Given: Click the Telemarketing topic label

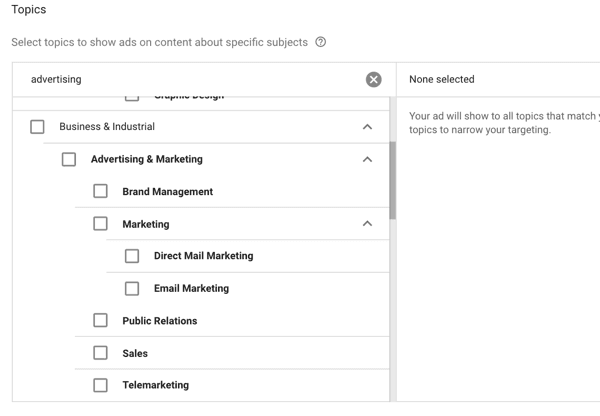Looking at the screenshot, I should click(x=155, y=385).
